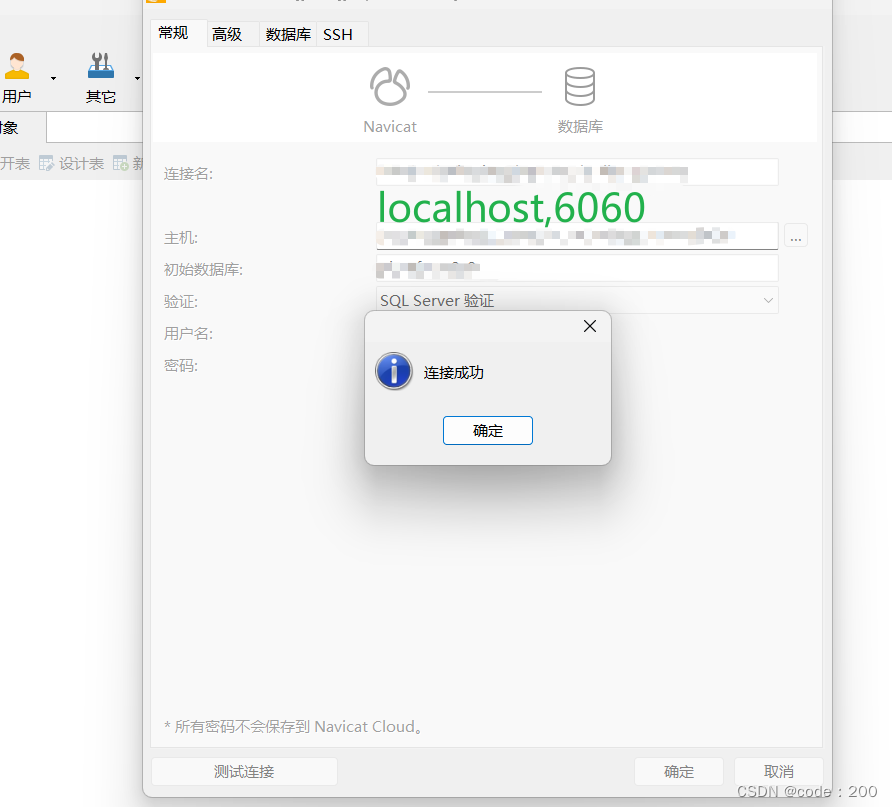
Task: Click the 测试连接 test connection button
Action: 244,772
